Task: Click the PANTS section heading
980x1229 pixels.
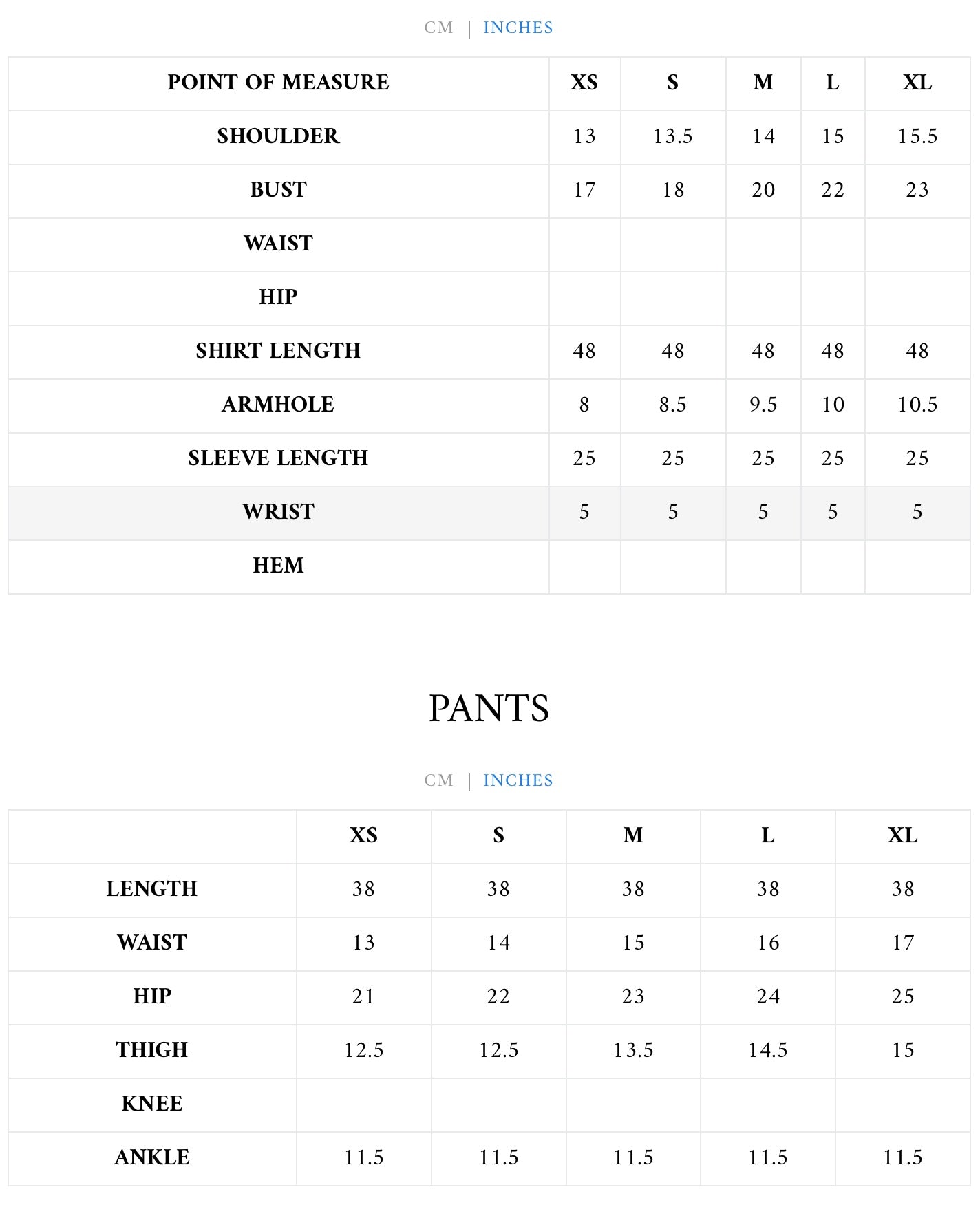Action: coord(489,708)
